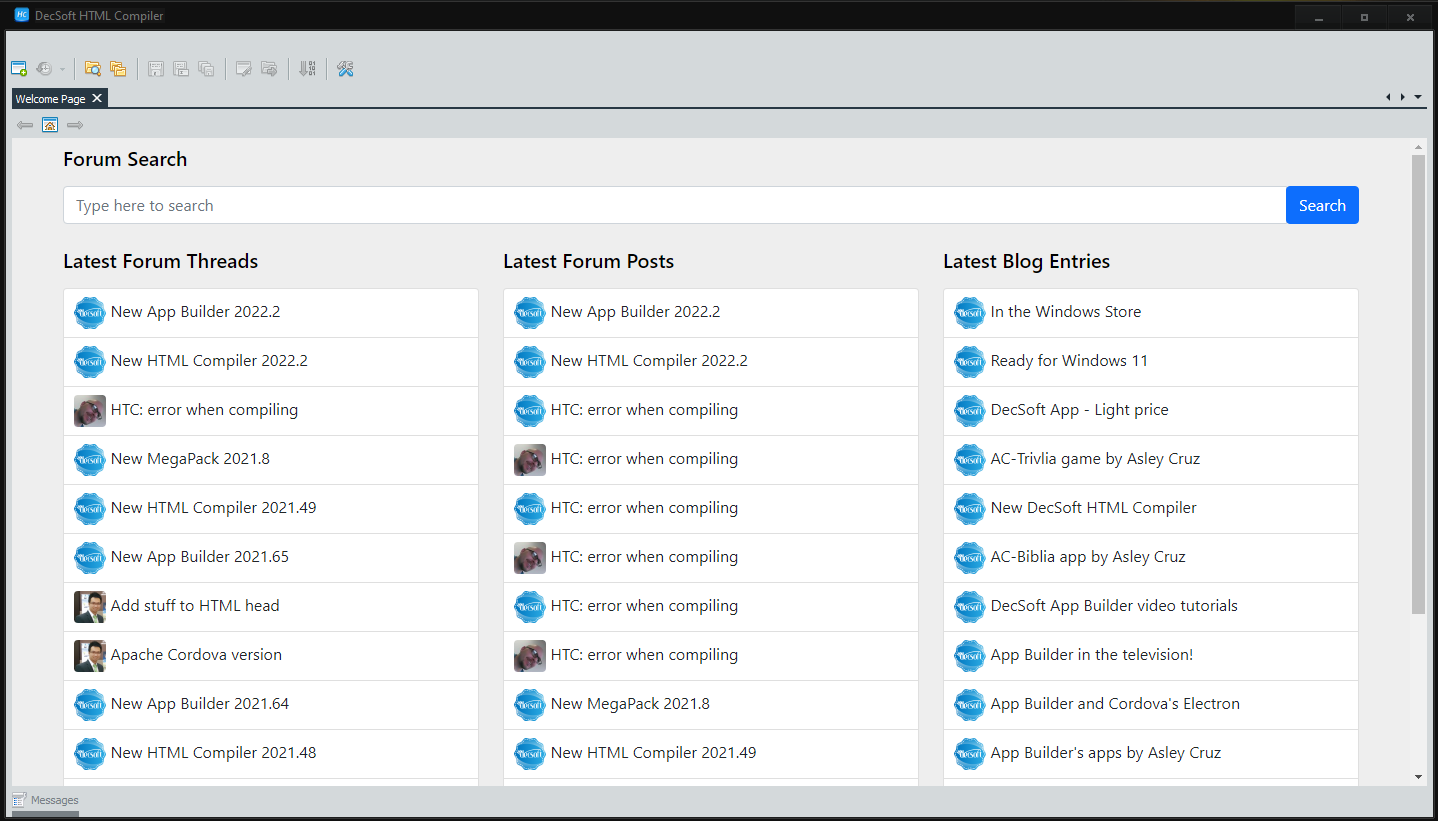Screen dimensions: 1438x821
Task: Open the recent projects clock icon
Action: coord(44,69)
